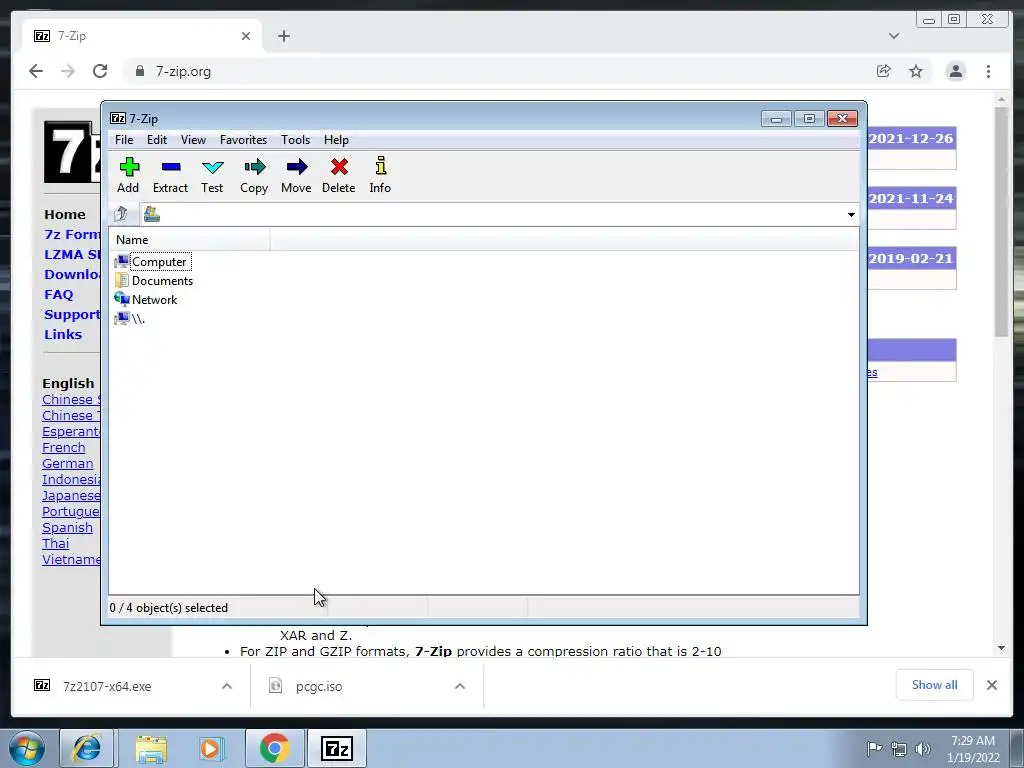The height and width of the screenshot is (768, 1024).
Task: Click the French language link
Action: (x=63, y=447)
